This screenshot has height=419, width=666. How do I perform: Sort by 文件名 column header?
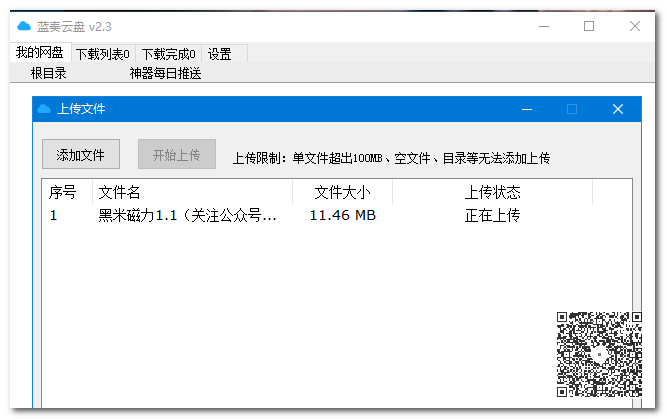pyautogui.click(x=192, y=193)
